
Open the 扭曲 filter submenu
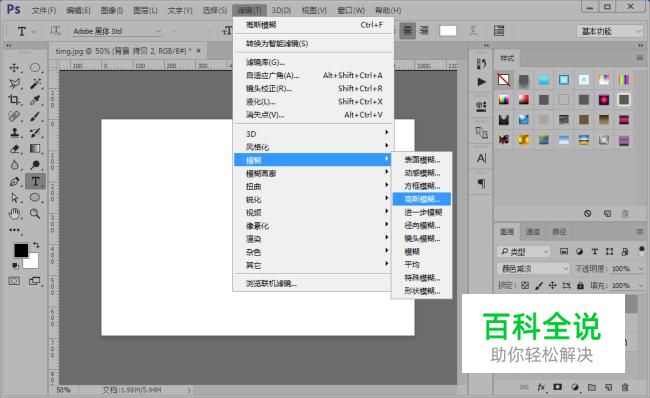[313, 187]
